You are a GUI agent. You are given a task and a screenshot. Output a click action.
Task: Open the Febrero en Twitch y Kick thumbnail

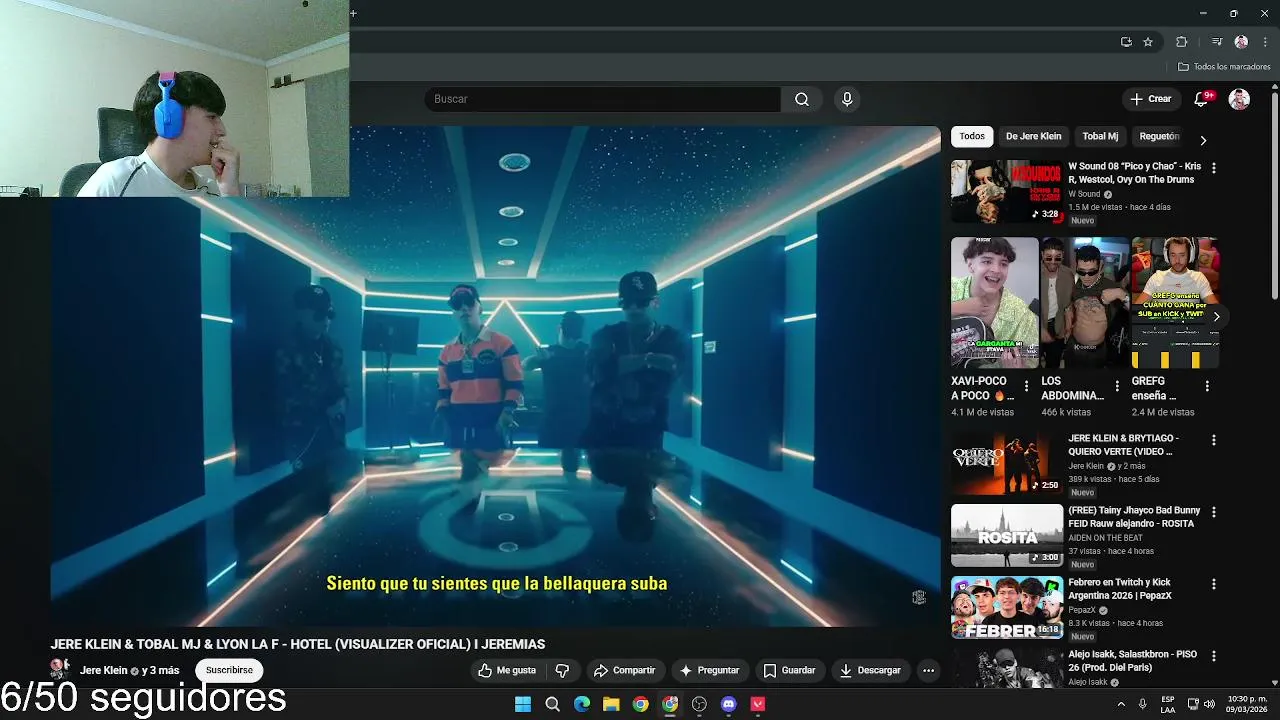[x=1006, y=607]
